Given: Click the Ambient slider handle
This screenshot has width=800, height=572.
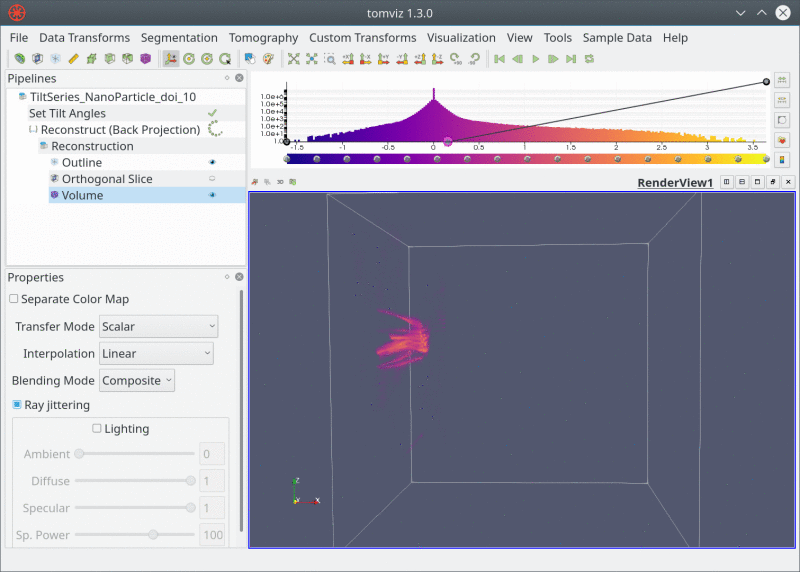Looking at the screenshot, I should tap(79, 453).
